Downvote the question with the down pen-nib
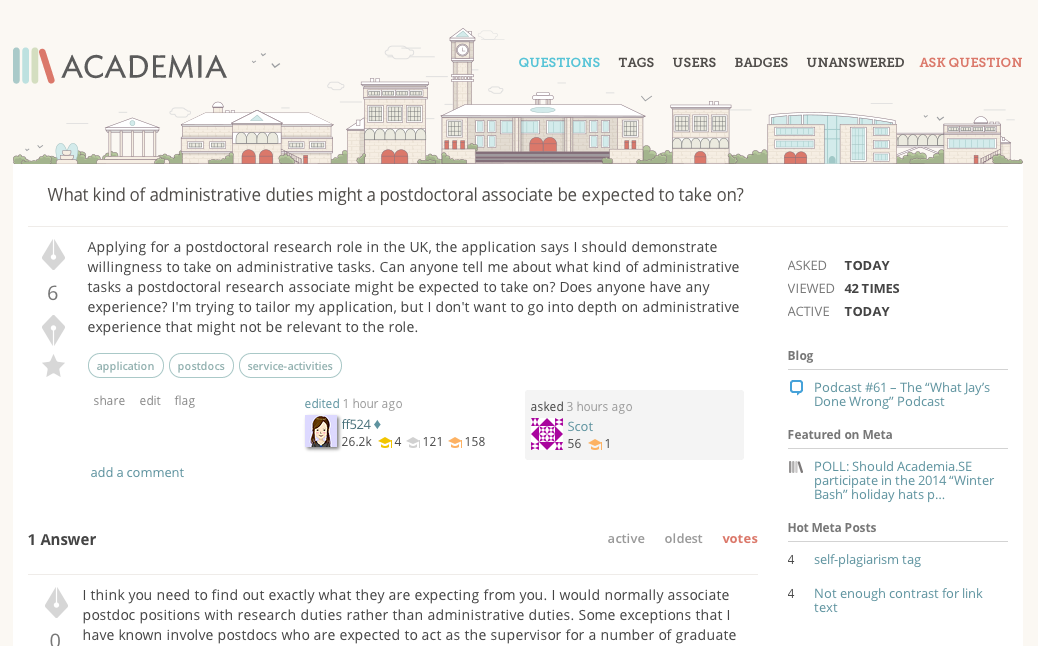Viewport: 1038px width, 646px height. [53, 330]
